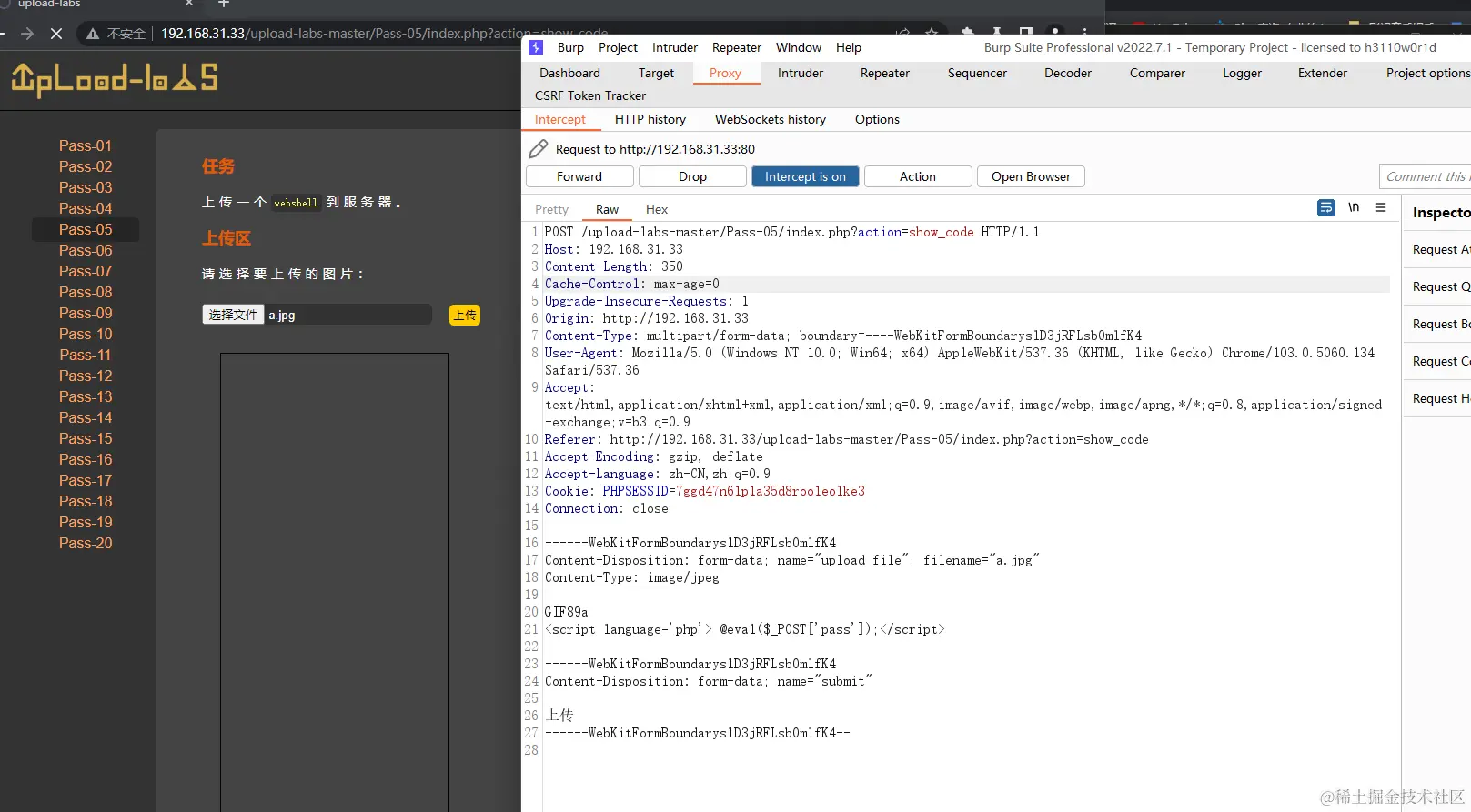This screenshot has width=1471, height=812.
Task: Click the 'Content-Length: 350' header line
Action: 614,266
